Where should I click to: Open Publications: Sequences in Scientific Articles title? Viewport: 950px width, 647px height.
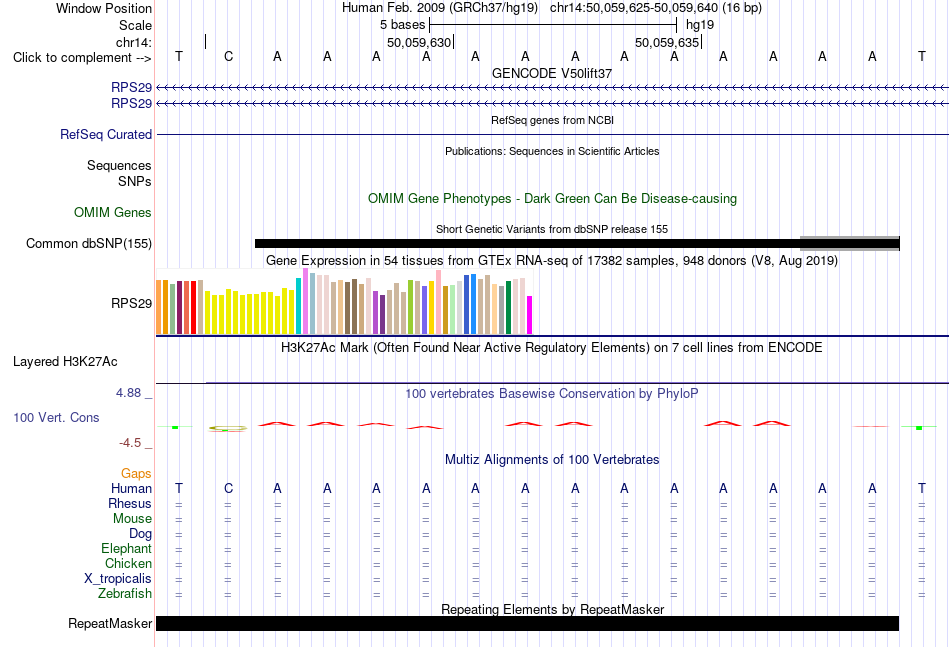point(552,151)
